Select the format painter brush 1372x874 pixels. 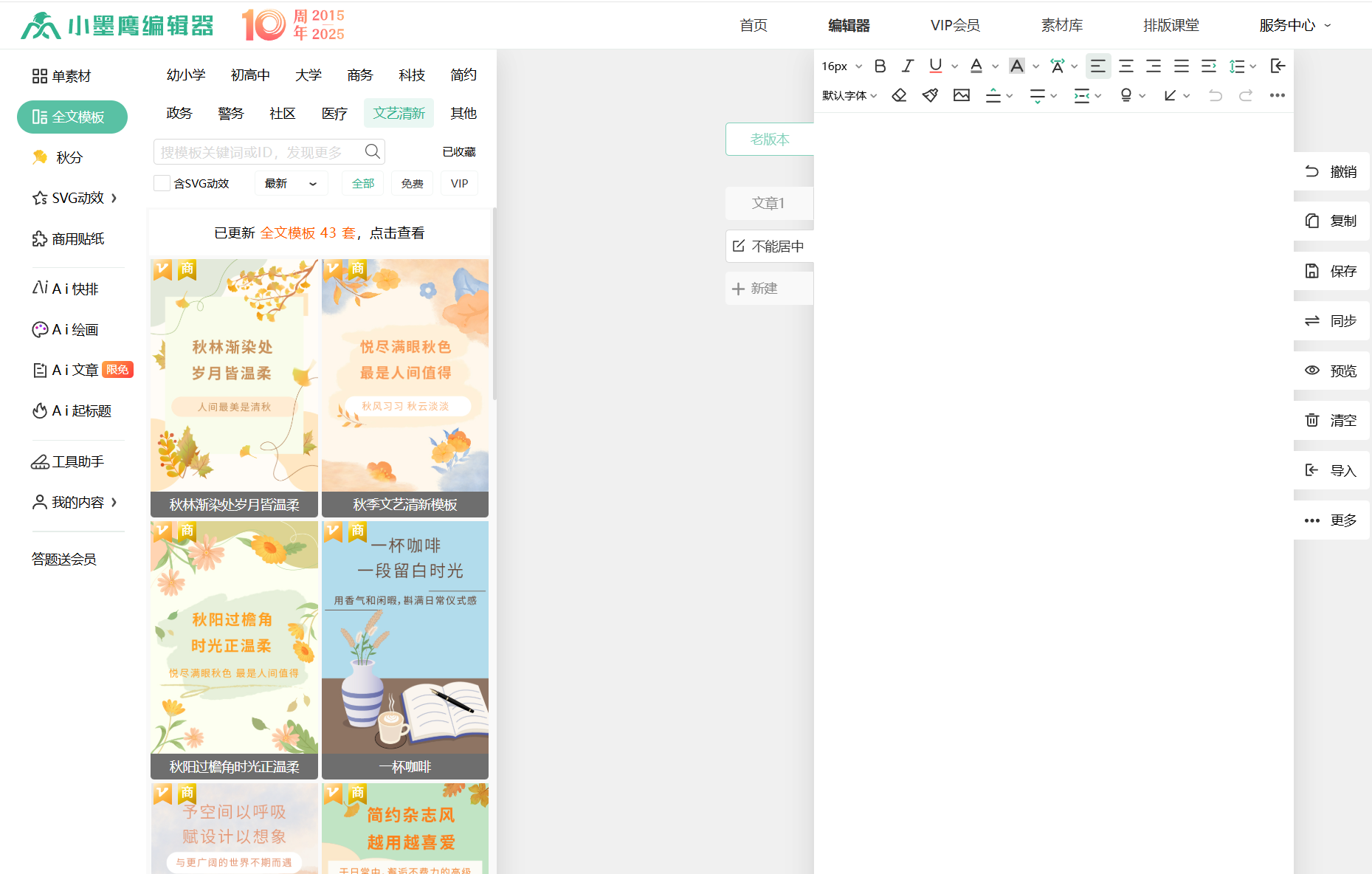coord(930,95)
